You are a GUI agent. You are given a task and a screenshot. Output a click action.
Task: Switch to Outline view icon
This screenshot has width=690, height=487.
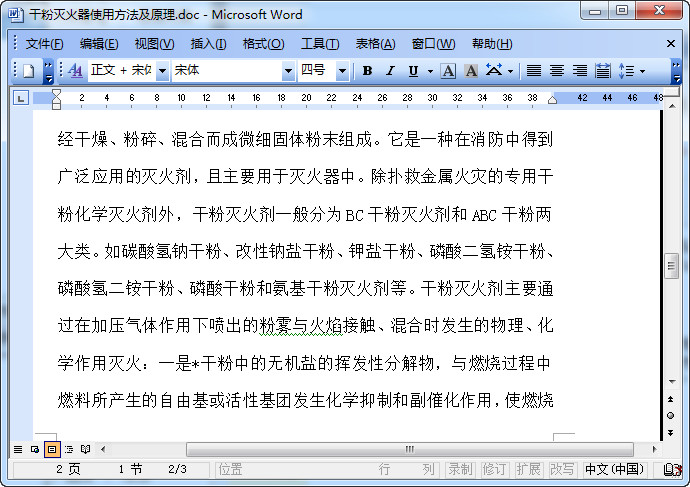(69, 449)
